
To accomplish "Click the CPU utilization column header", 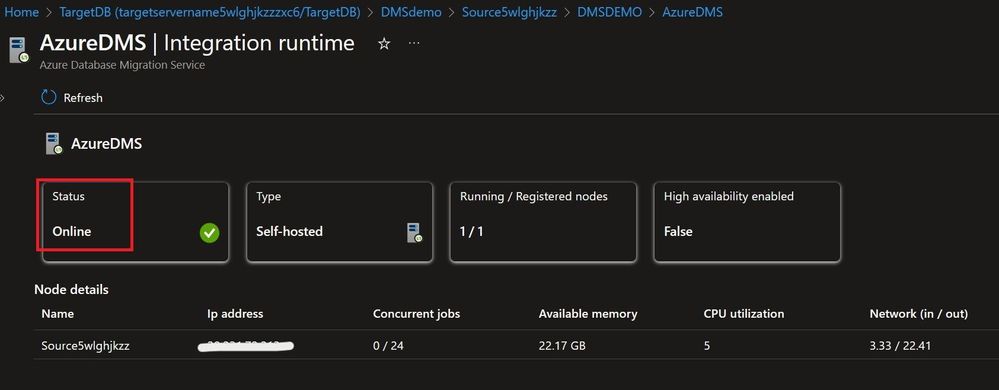I will pyautogui.click(x=744, y=314).
